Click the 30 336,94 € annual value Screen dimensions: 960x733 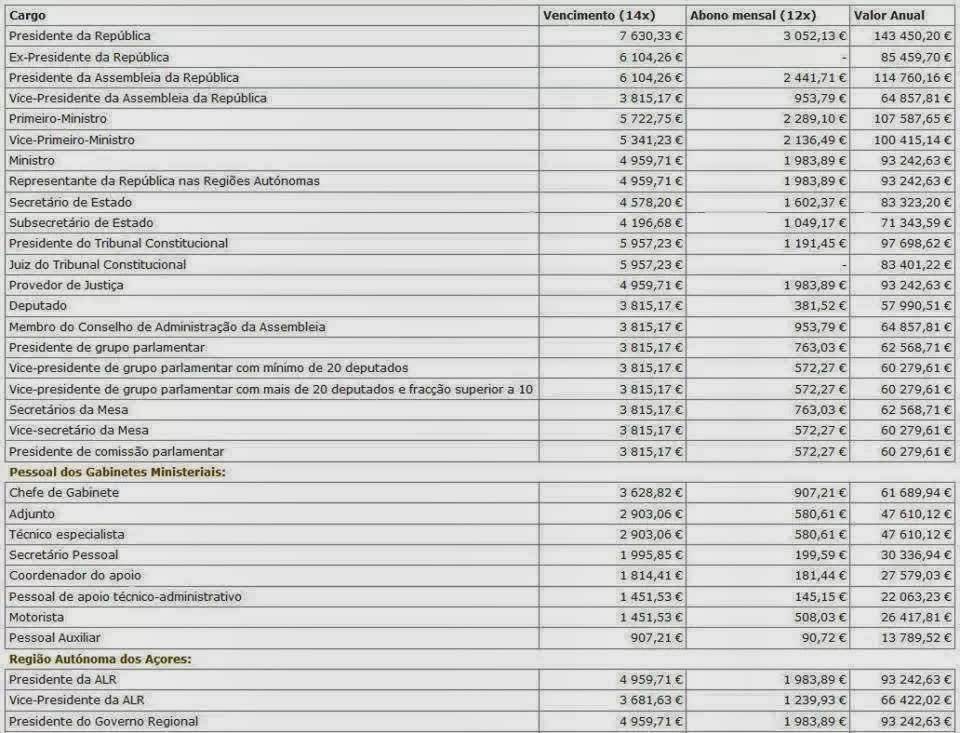tap(916, 555)
